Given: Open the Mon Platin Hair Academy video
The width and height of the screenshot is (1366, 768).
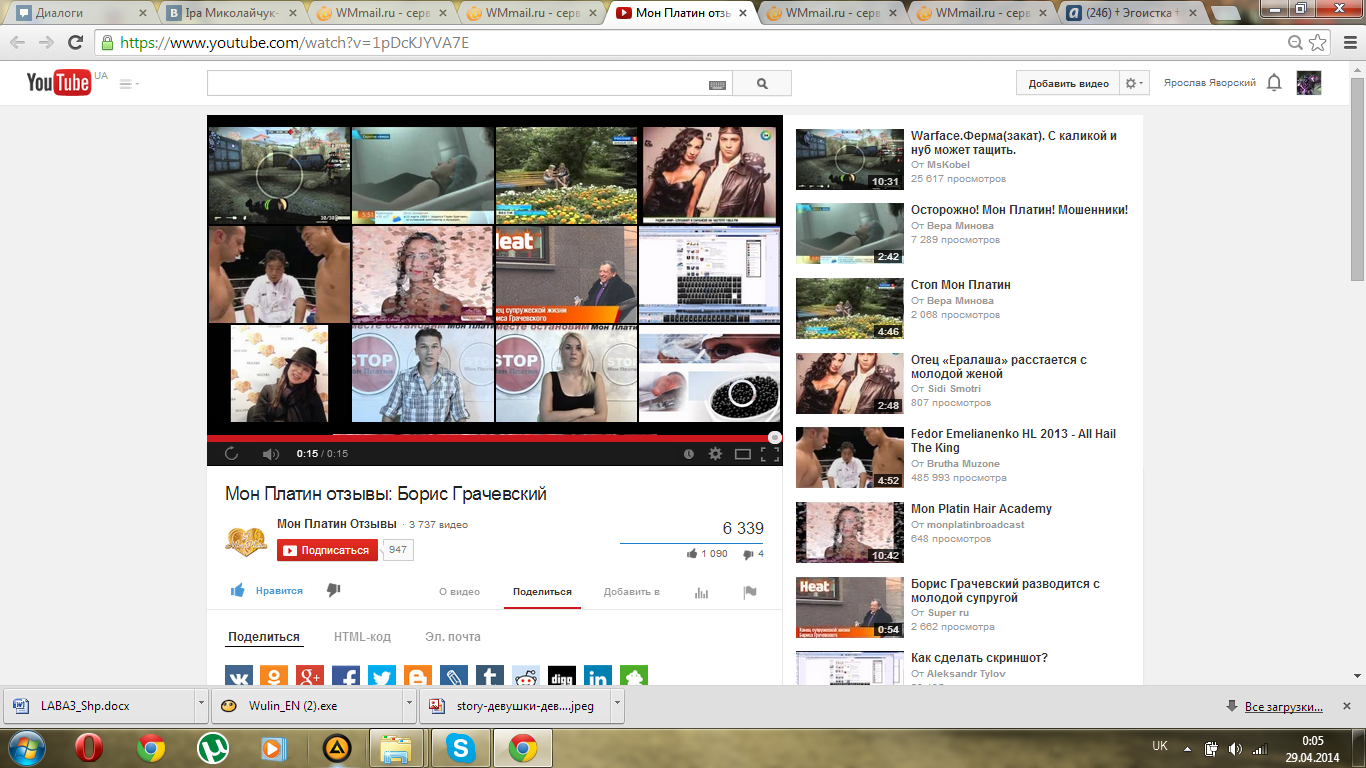Looking at the screenshot, I should point(981,509).
